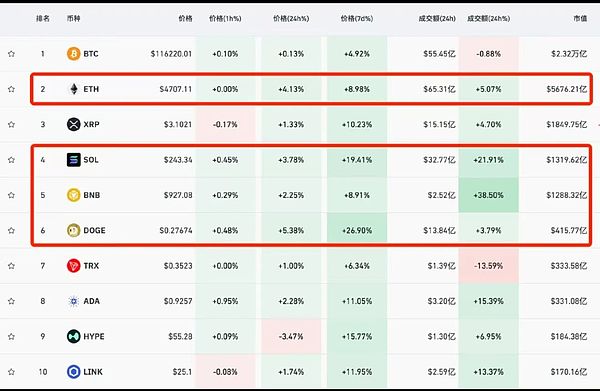Click the Ethereum ETH logo icon
Image resolution: width=600 pixels, height=391 pixels.
click(73, 89)
